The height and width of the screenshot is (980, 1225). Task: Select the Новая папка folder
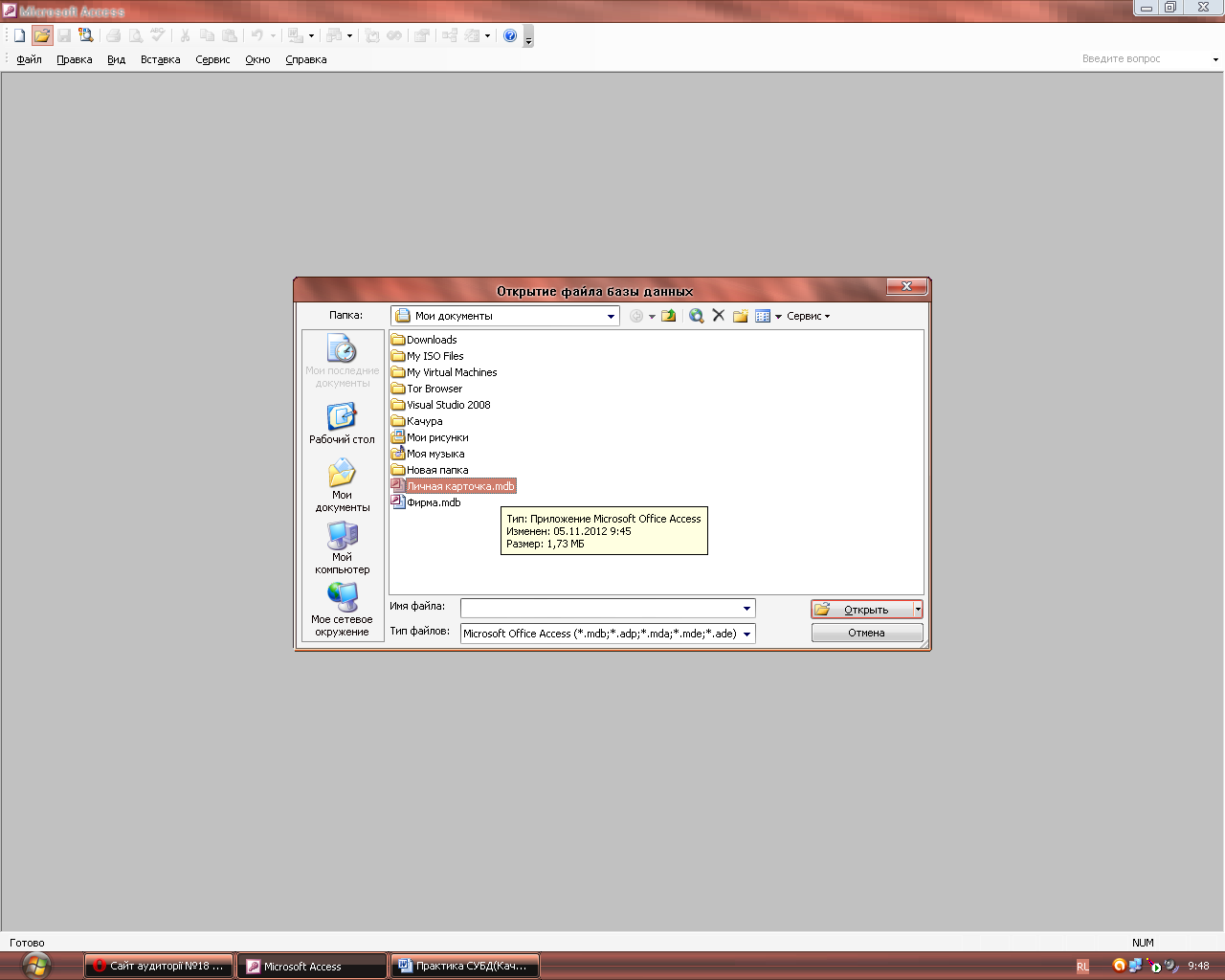[430, 470]
